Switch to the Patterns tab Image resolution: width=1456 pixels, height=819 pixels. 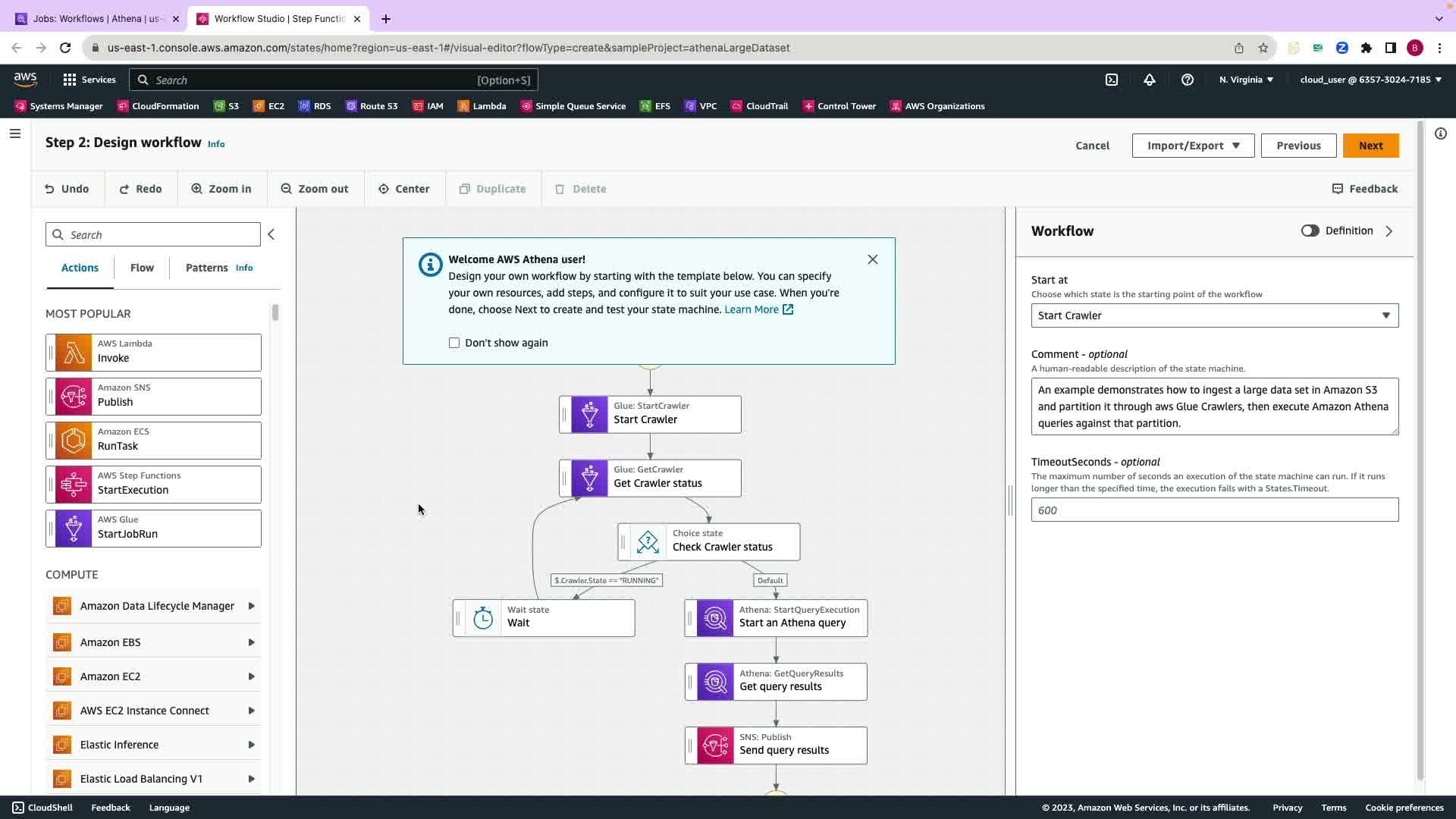tap(206, 268)
